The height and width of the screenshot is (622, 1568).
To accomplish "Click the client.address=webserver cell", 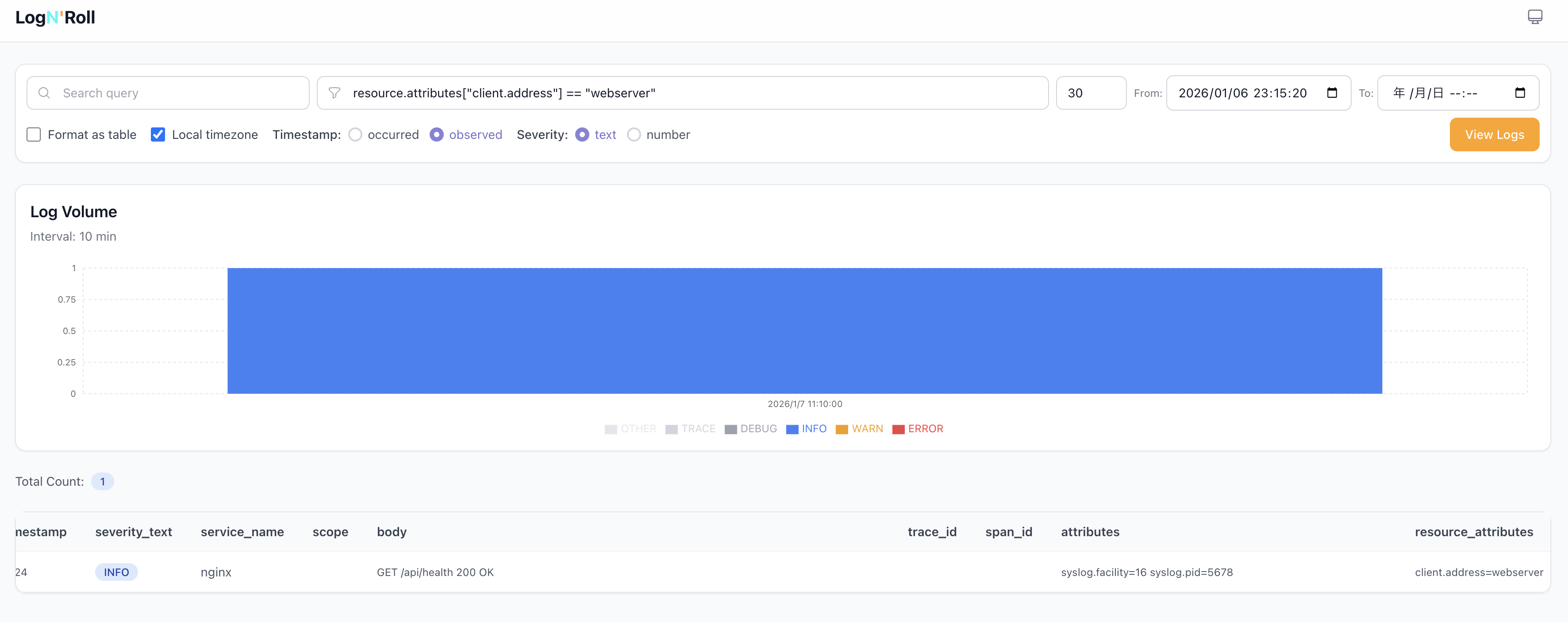I will (x=1479, y=572).
